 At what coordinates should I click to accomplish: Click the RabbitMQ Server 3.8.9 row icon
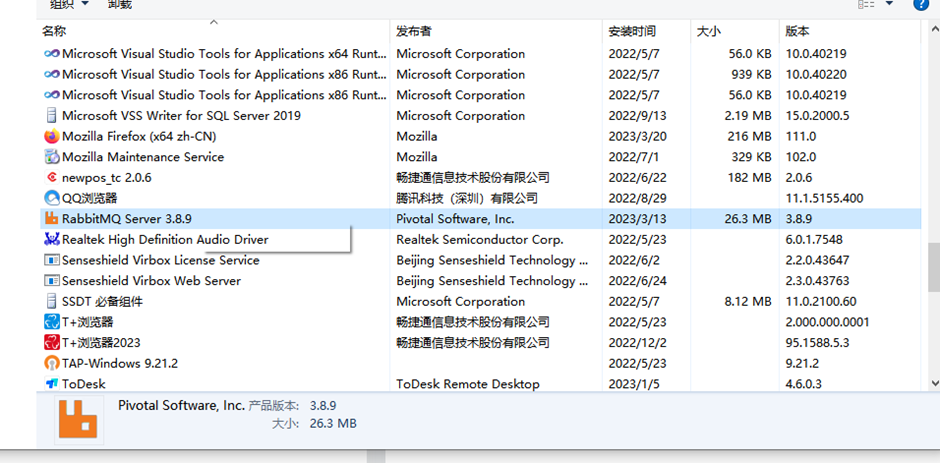[x=52, y=219]
